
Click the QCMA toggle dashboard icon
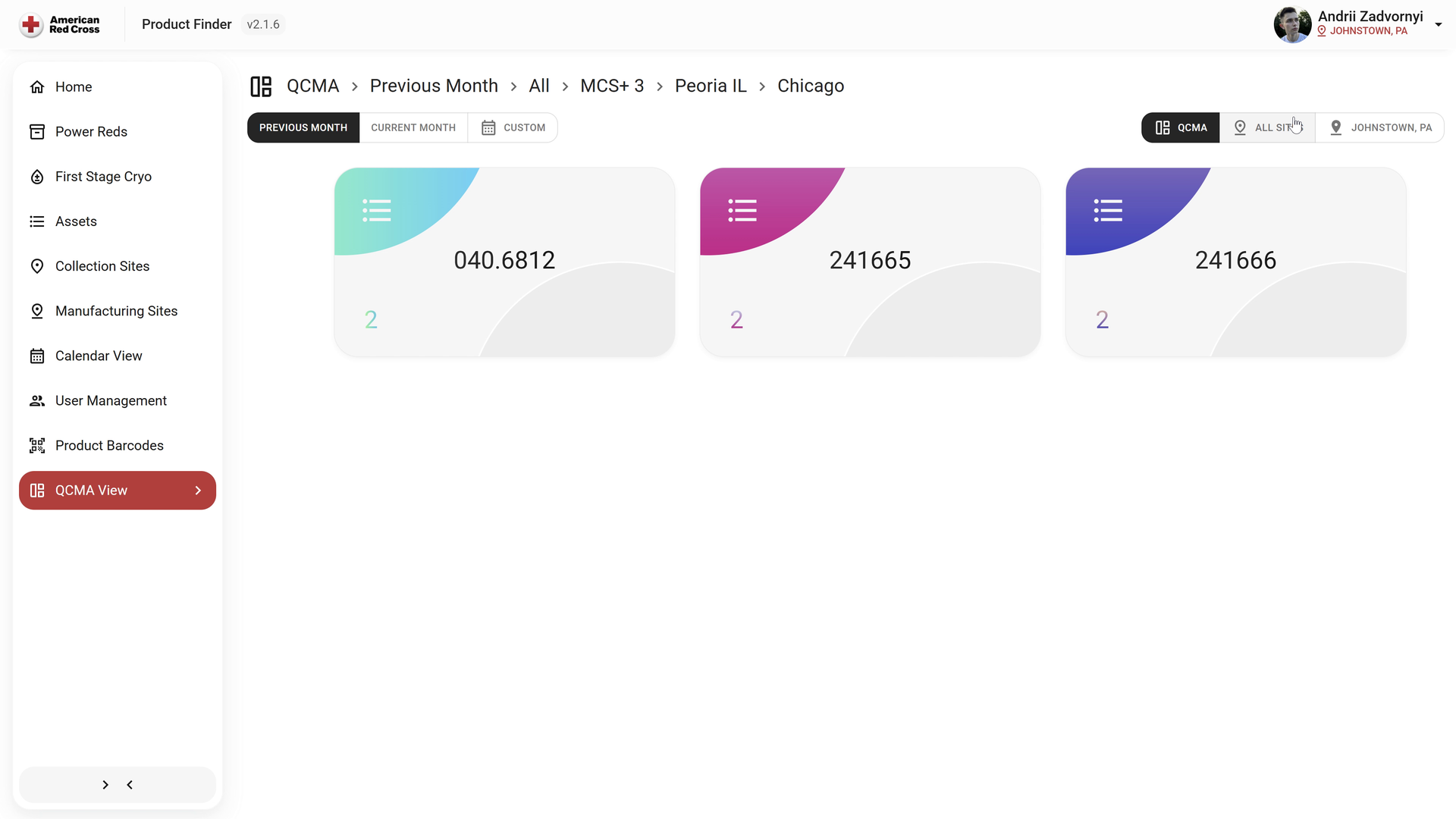pyautogui.click(x=1163, y=127)
